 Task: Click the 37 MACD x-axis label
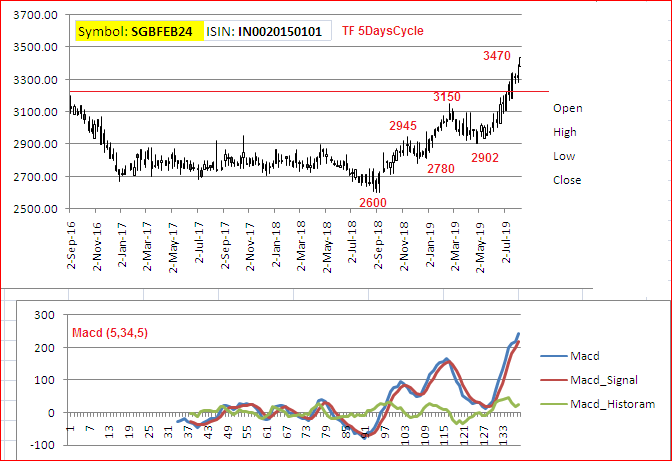click(188, 432)
